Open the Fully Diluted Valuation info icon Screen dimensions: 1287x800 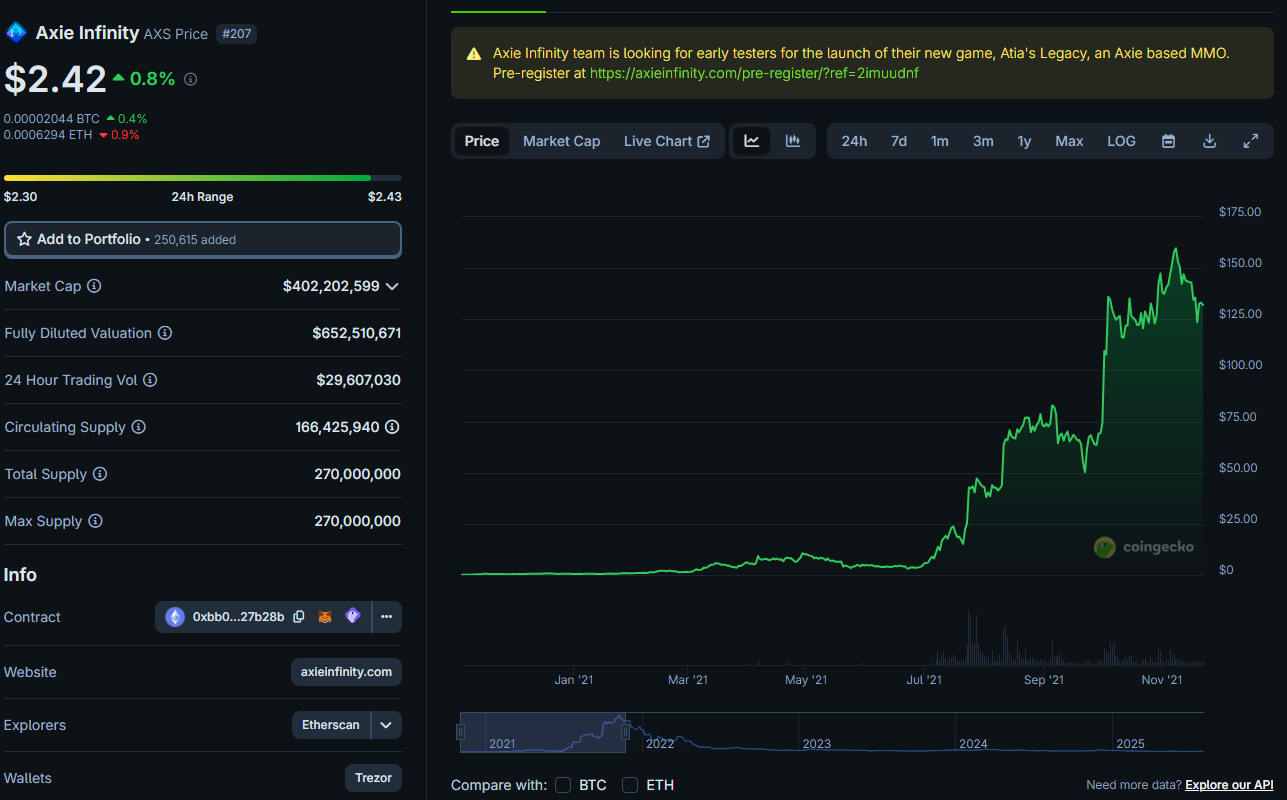(165, 333)
